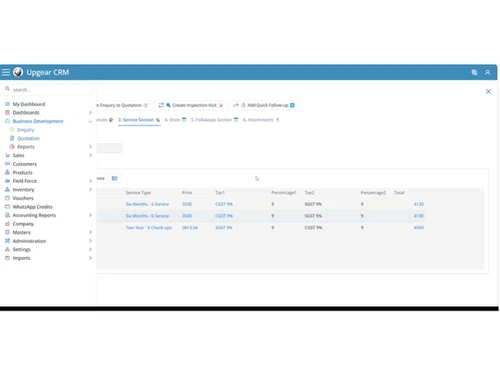Open Enquiry under Business Development
Screen dimensions: 500x375
pyautogui.click(x=26, y=130)
